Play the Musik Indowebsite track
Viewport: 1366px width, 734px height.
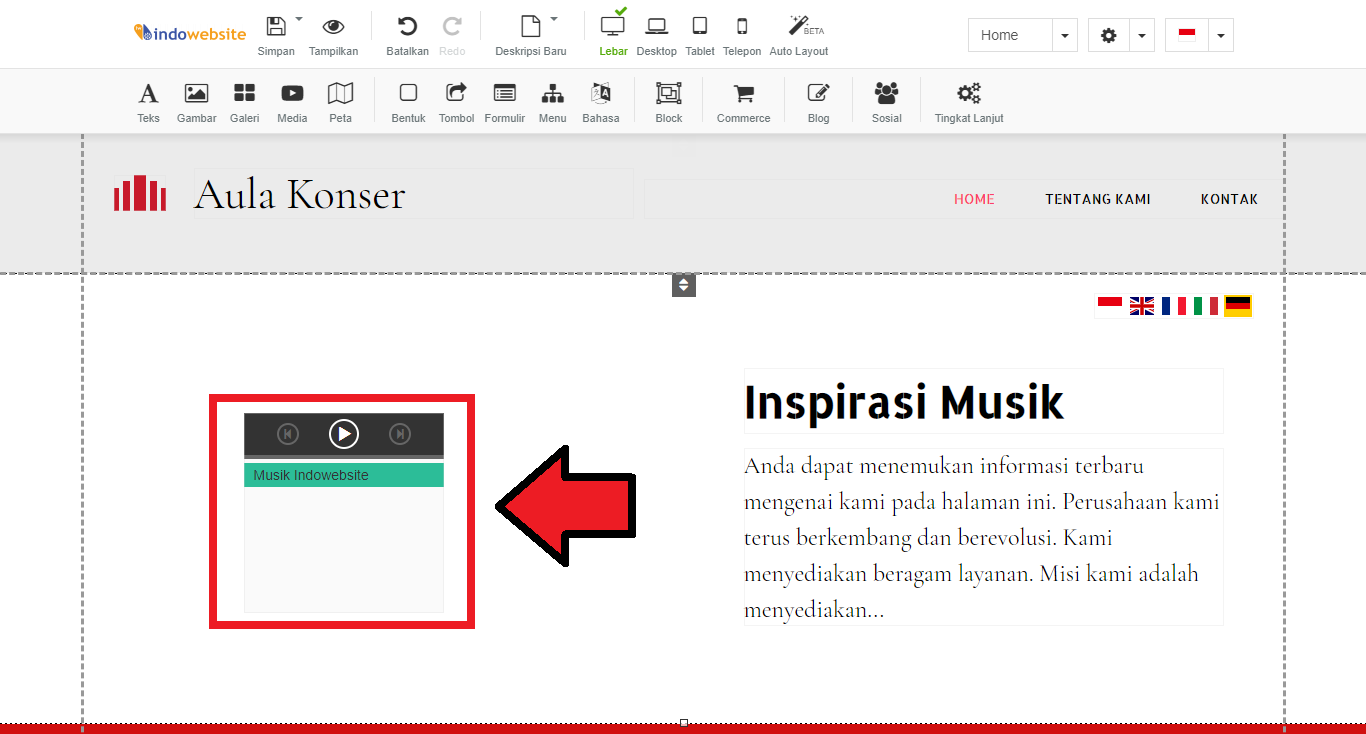pos(343,433)
